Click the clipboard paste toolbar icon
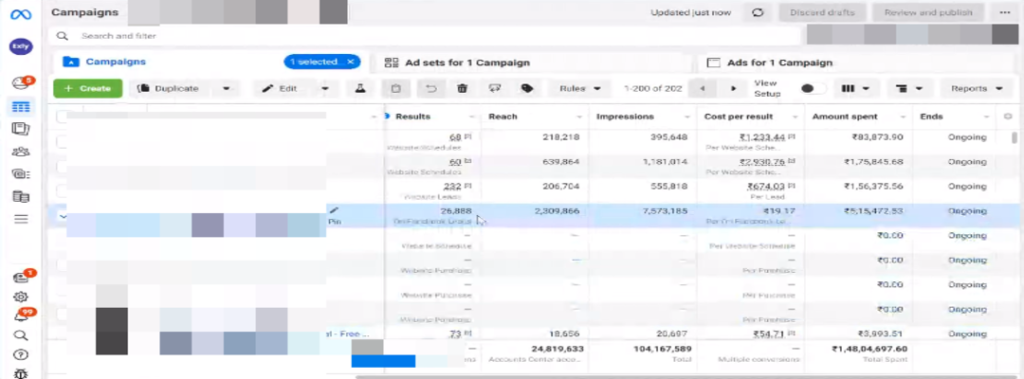1024x379 pixels. [396, 88]
